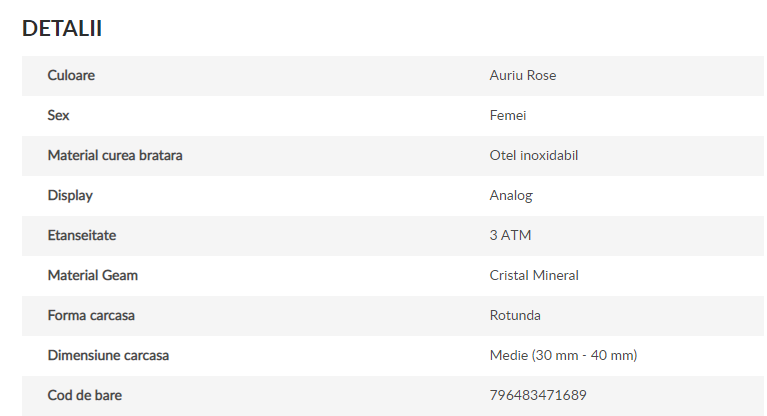Click the Rotunda shape value
The width and height of the screenshot is (767, 416).
pos(515,316)
